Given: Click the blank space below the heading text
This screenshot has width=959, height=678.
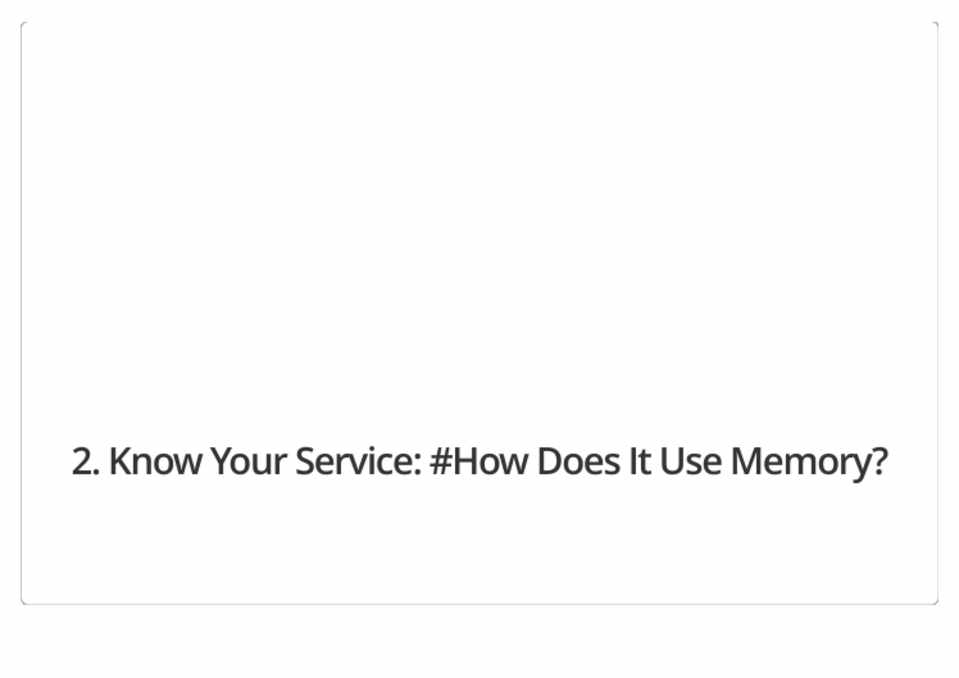Looking at the screenshot, I should pos(479,545).
